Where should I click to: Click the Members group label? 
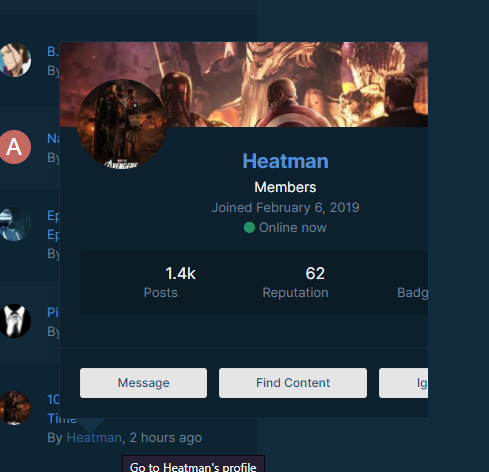(285, 187)
